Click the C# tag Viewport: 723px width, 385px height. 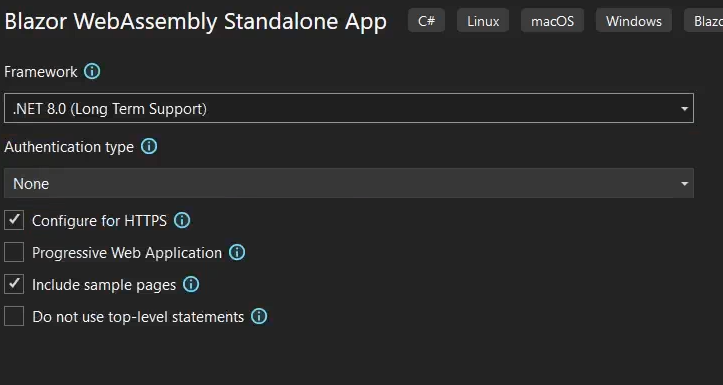pyautogui.click(x=427, y=21)
